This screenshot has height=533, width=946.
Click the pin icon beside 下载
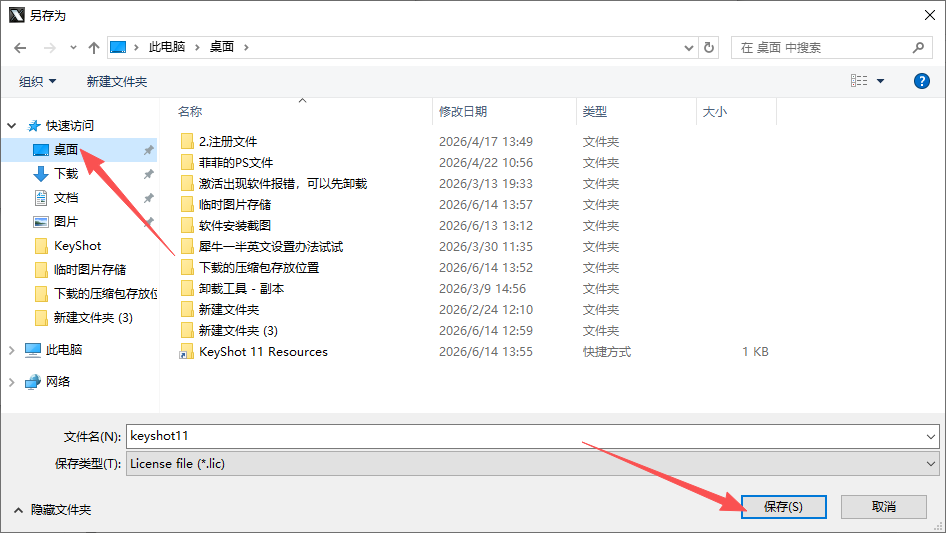tap(148, 174)
